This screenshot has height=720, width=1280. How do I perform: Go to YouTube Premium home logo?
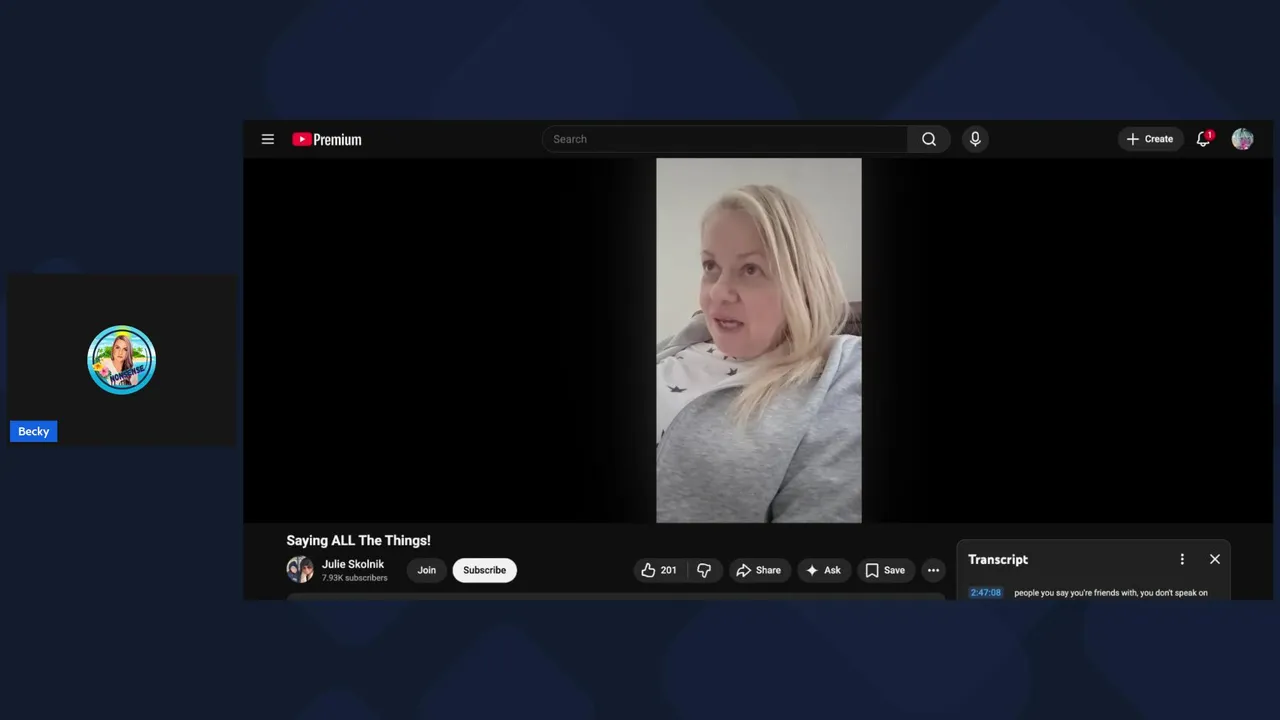pyautogui.click(x=327, y=139)
